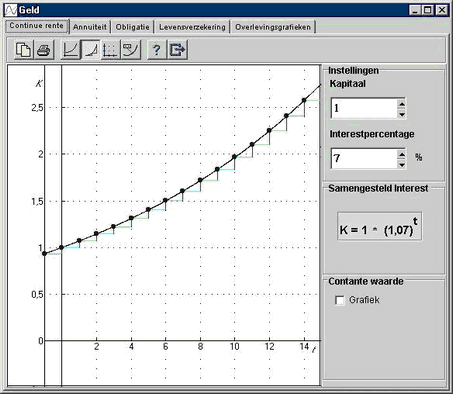
Task: Open the Annuiteit tab
Action: click(90, 27)
